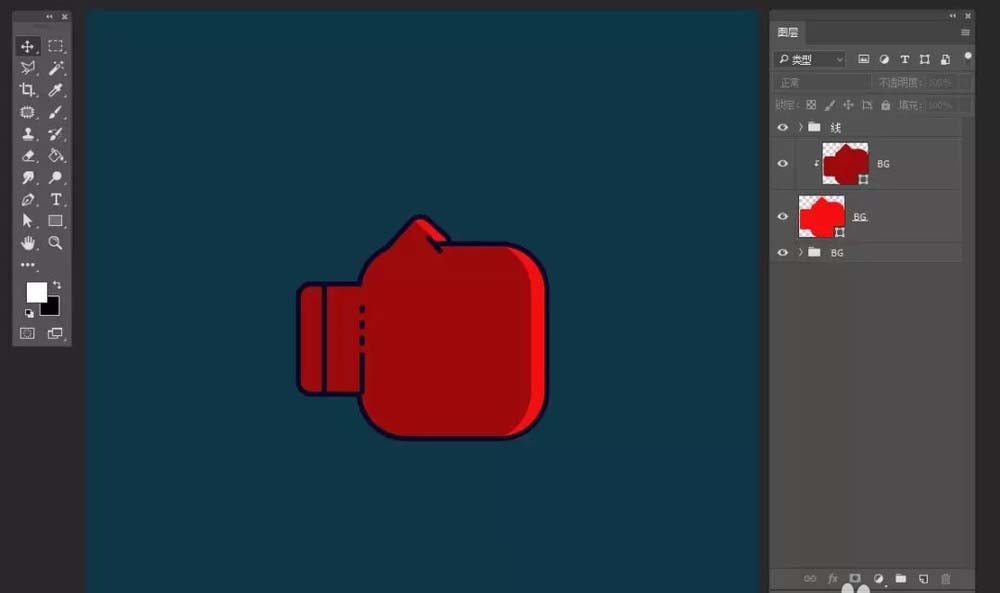Image resolution: width=1000 pixels, height=593 pixels.
Task: Open the 填充 fill value dropdown
Action: [966, 105]
